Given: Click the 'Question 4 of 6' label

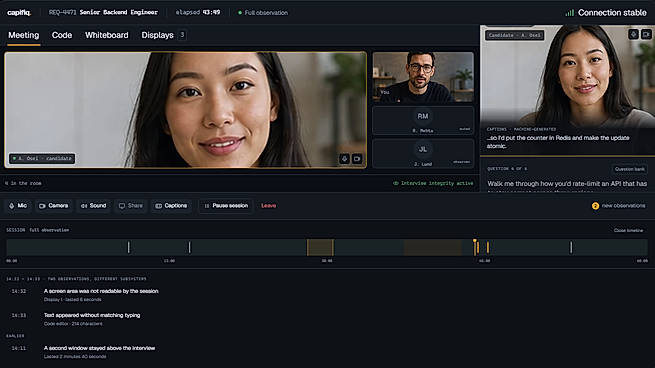Looking at the screenshot, I should coord(507,169).
